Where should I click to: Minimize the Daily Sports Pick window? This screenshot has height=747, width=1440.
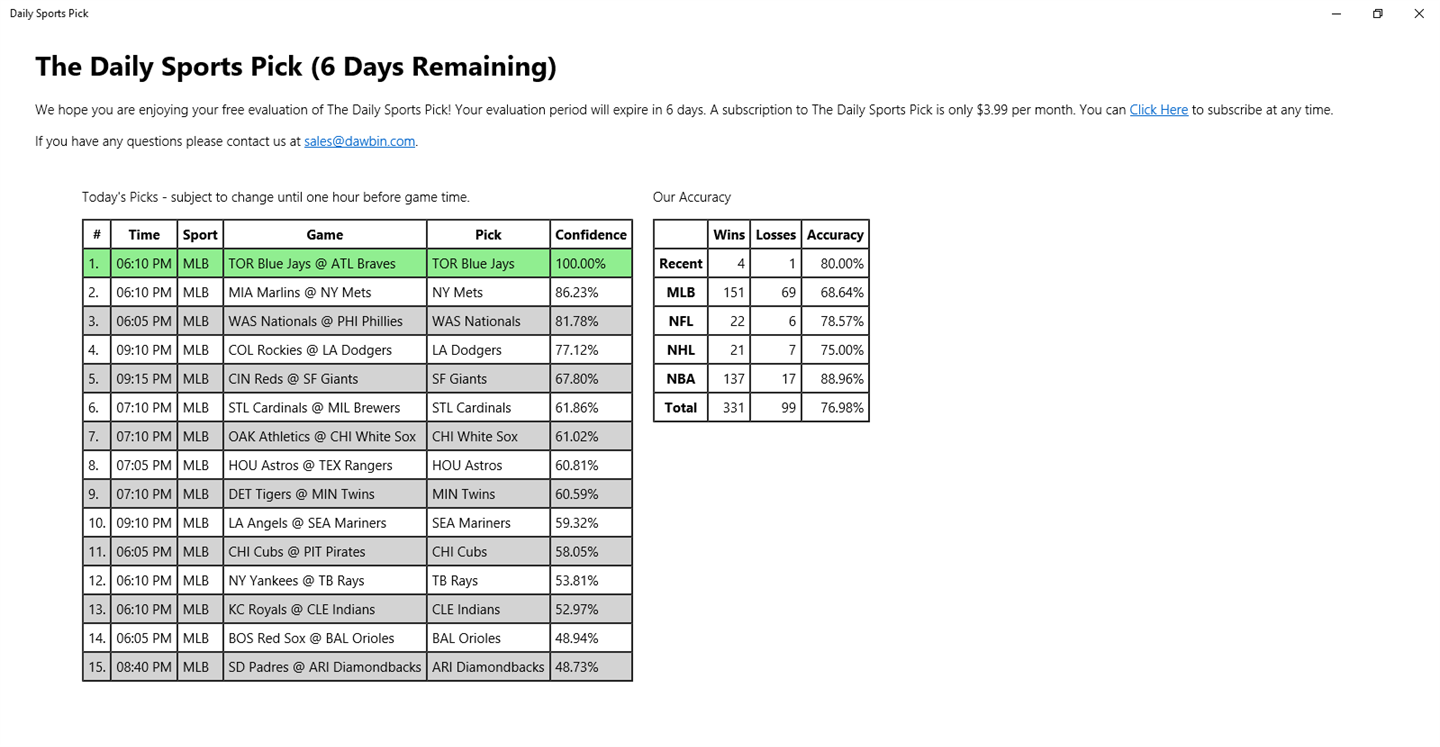(1337, 14)
